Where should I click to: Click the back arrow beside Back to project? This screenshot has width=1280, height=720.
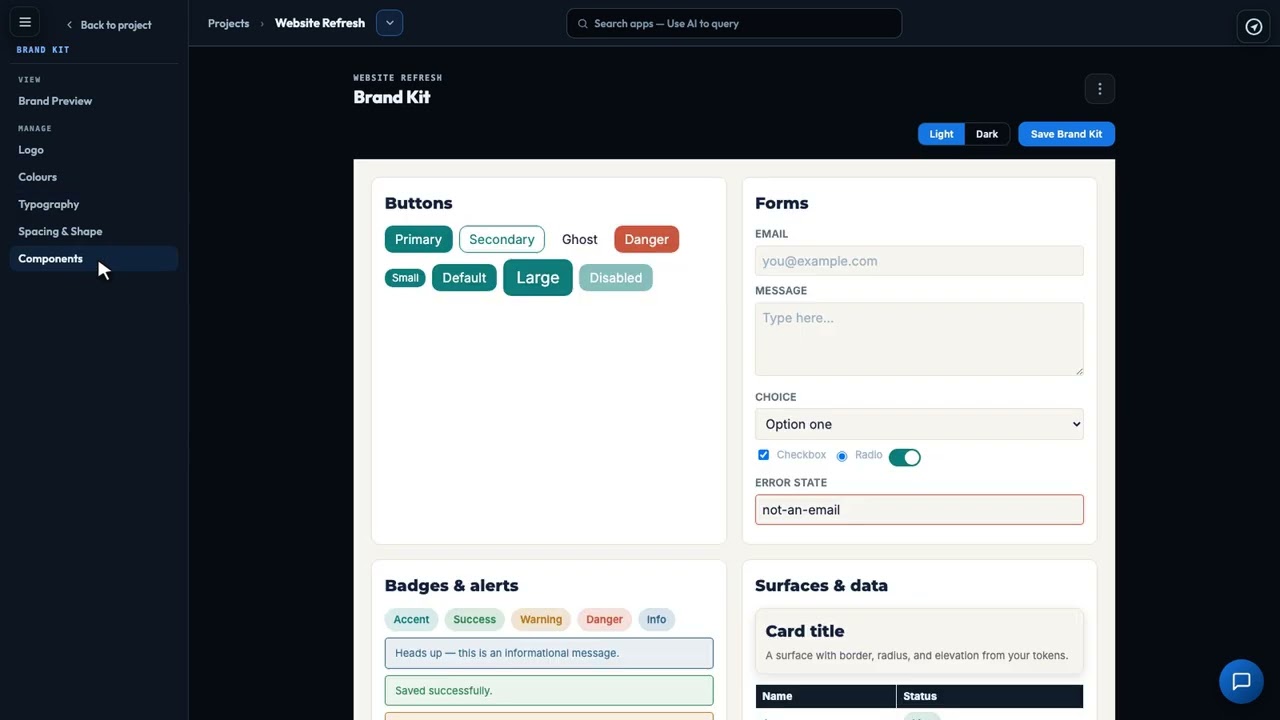point(69,25)
